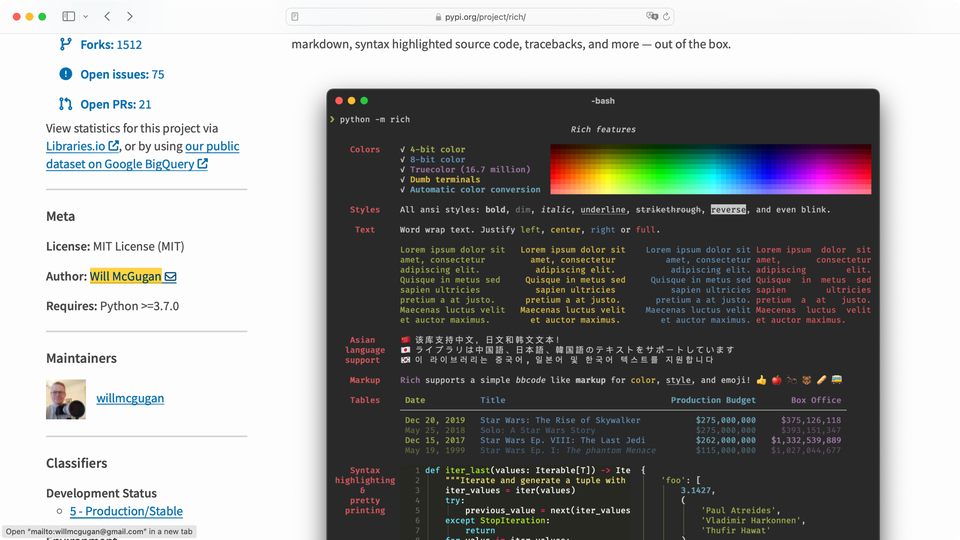Screen dimensions: 960x540
Task: Click the willmcgugan maintainer avatar
Action: pyautogui.click(x=66, y=399)
